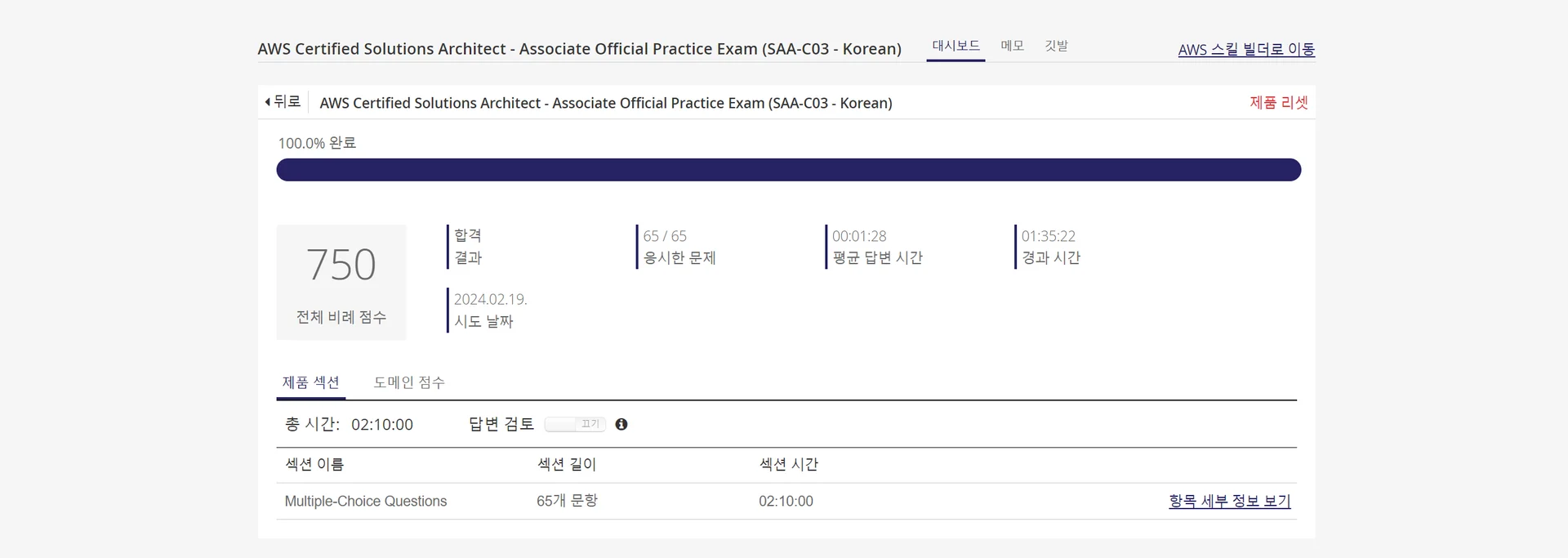The height and width of the screenshot is (558, 1568).
Task: Select the 제품 섹션 tab
Action: 310,382
